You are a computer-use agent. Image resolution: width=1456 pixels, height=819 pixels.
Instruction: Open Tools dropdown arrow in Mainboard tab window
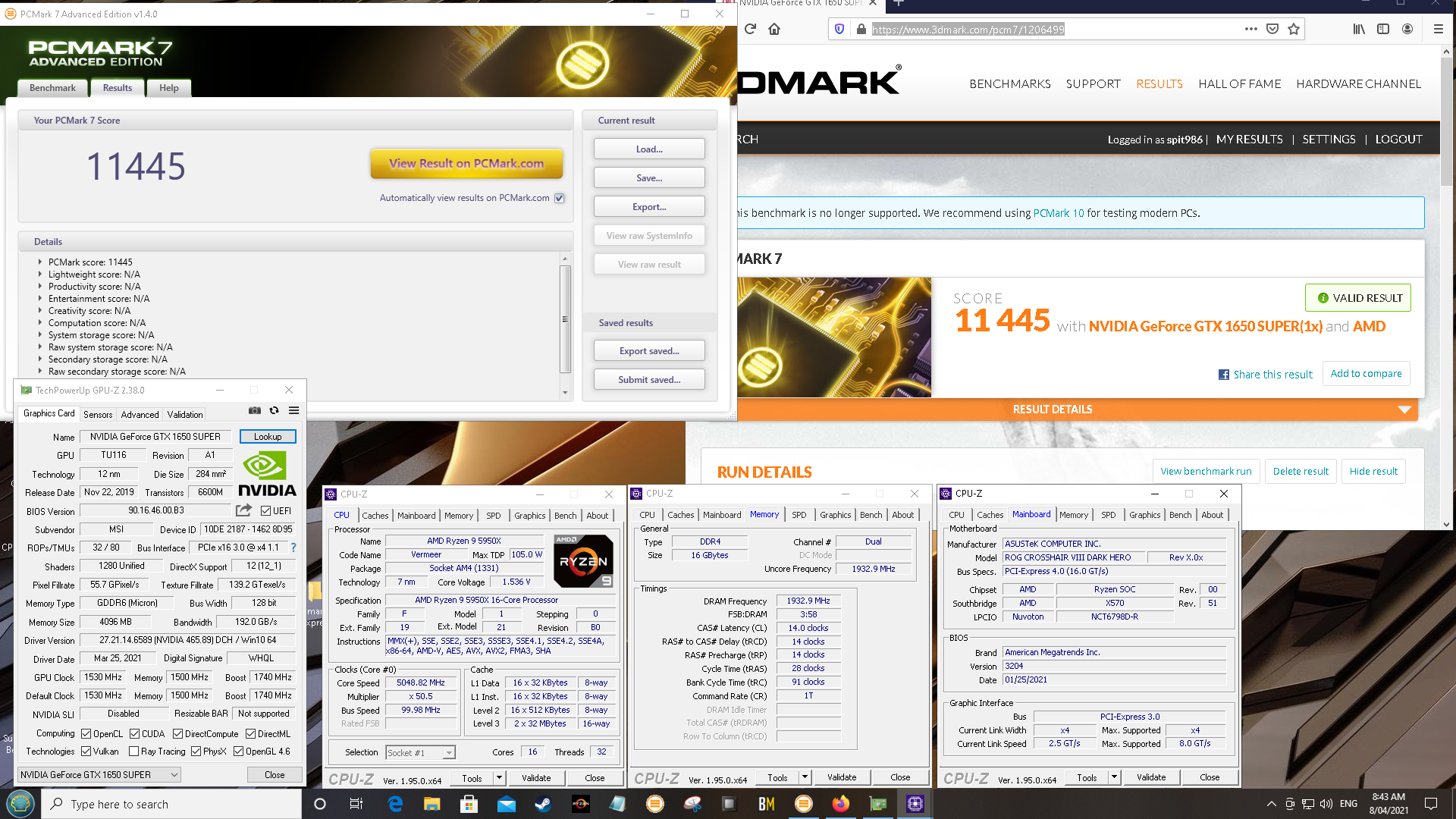[x=1114, y=777]
